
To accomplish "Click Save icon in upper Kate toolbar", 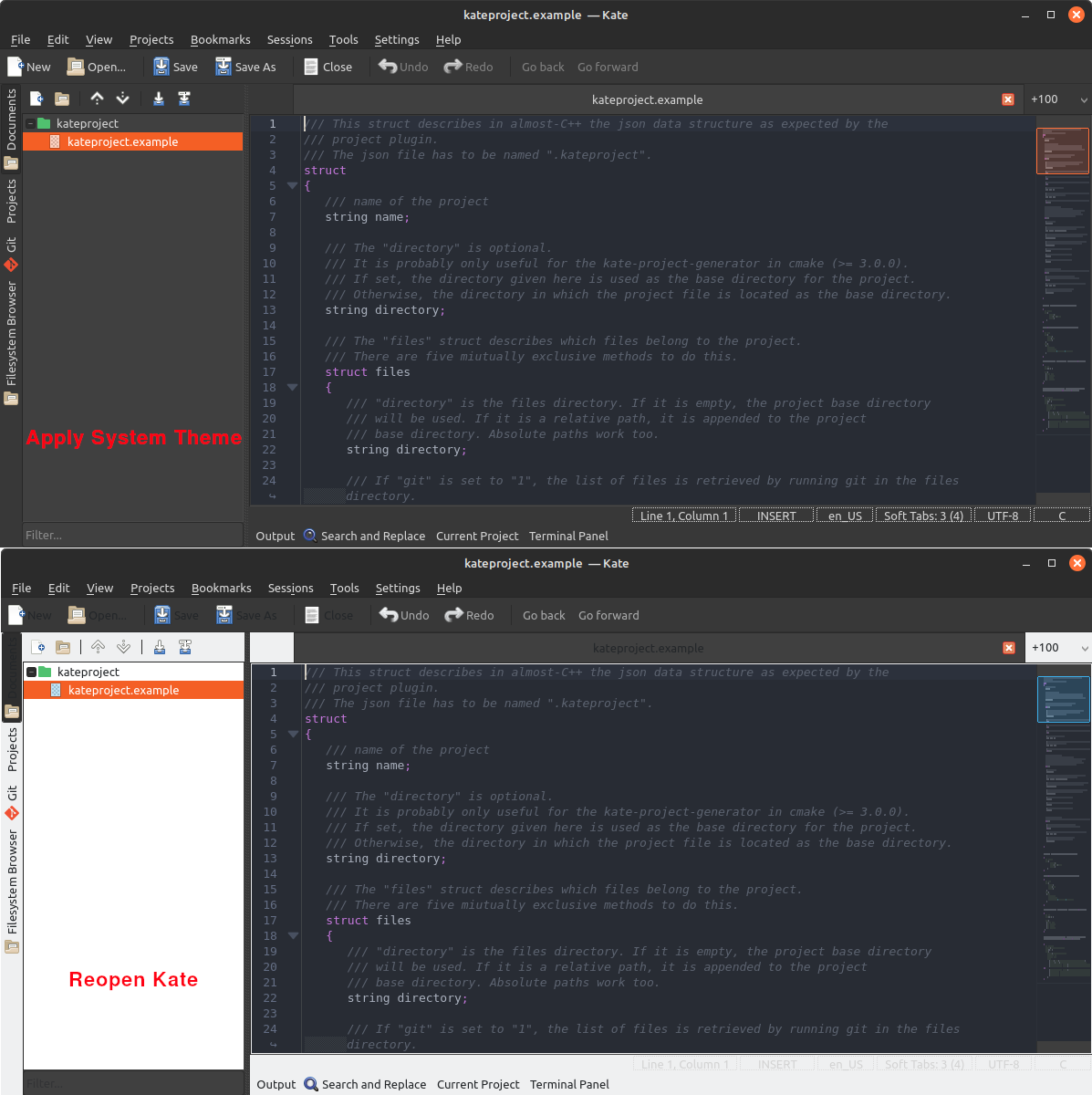I will click(161, 67).
